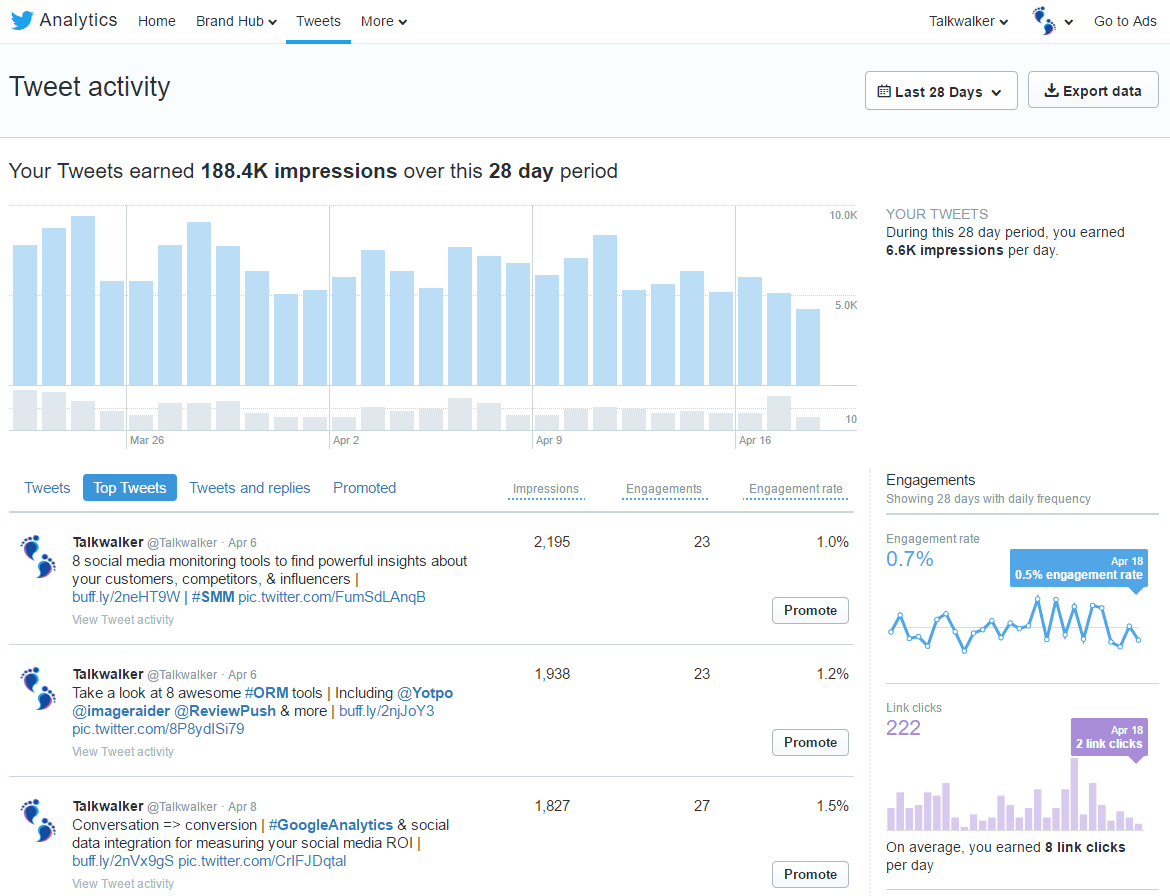The image size is (1170, 896).
Task: Click the Twitter bird logo
Action: pos(22,19)
